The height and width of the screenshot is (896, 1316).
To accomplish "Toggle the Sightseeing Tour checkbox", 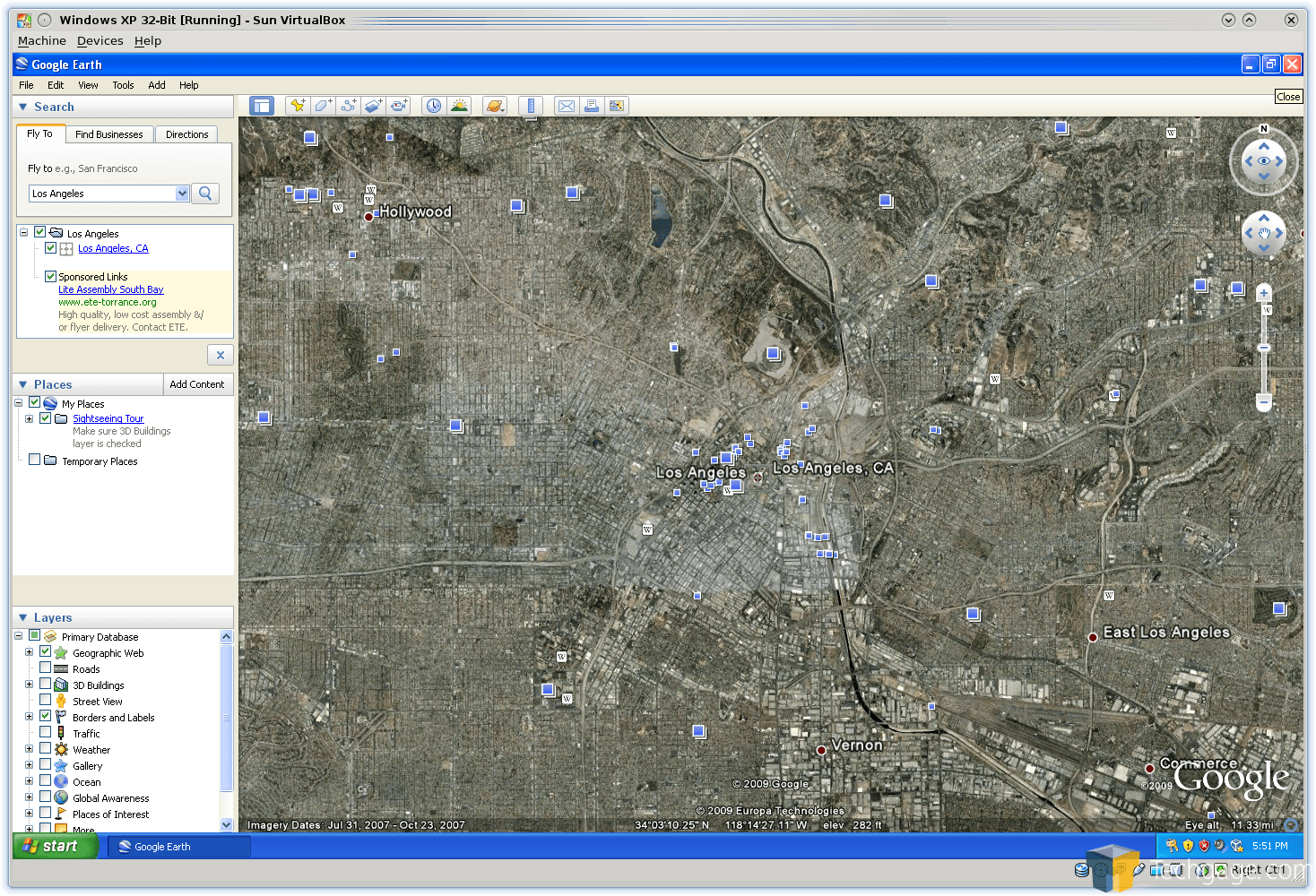I will click(45, 418).
